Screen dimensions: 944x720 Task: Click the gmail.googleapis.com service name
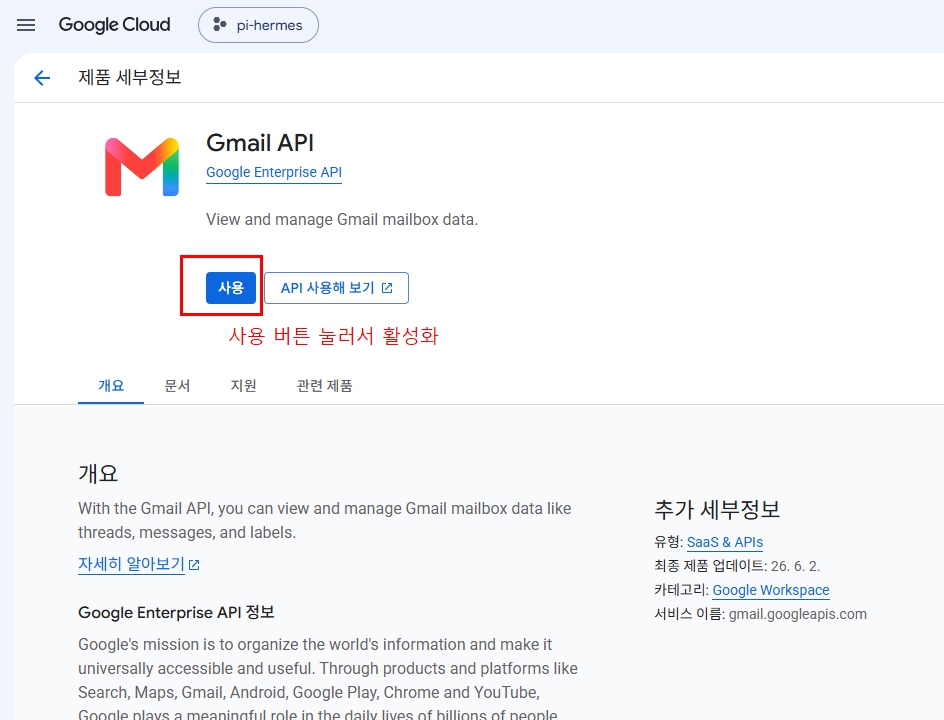coord(798,614)
